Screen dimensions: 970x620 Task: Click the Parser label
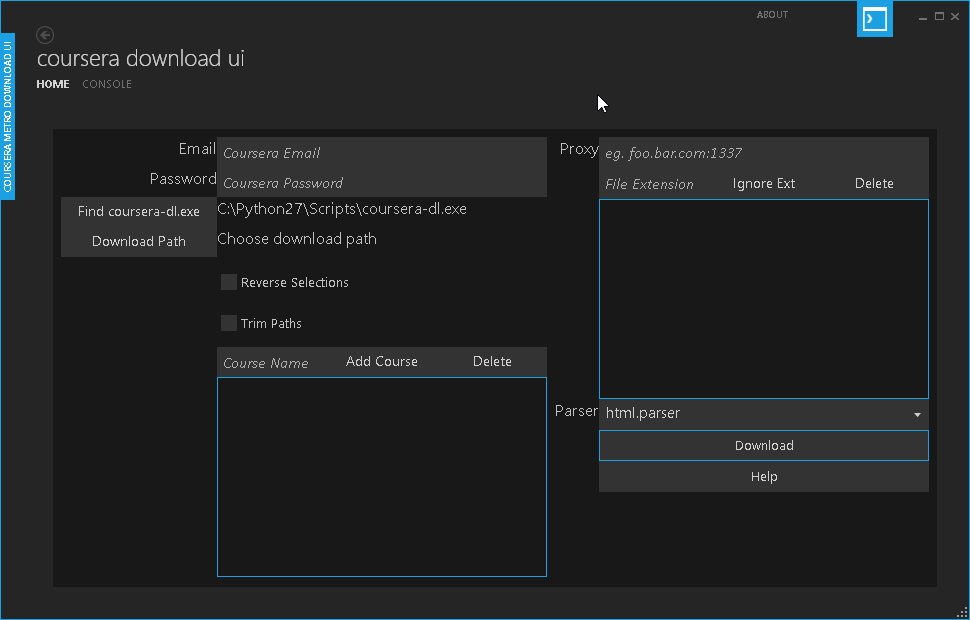click(576, 411)
